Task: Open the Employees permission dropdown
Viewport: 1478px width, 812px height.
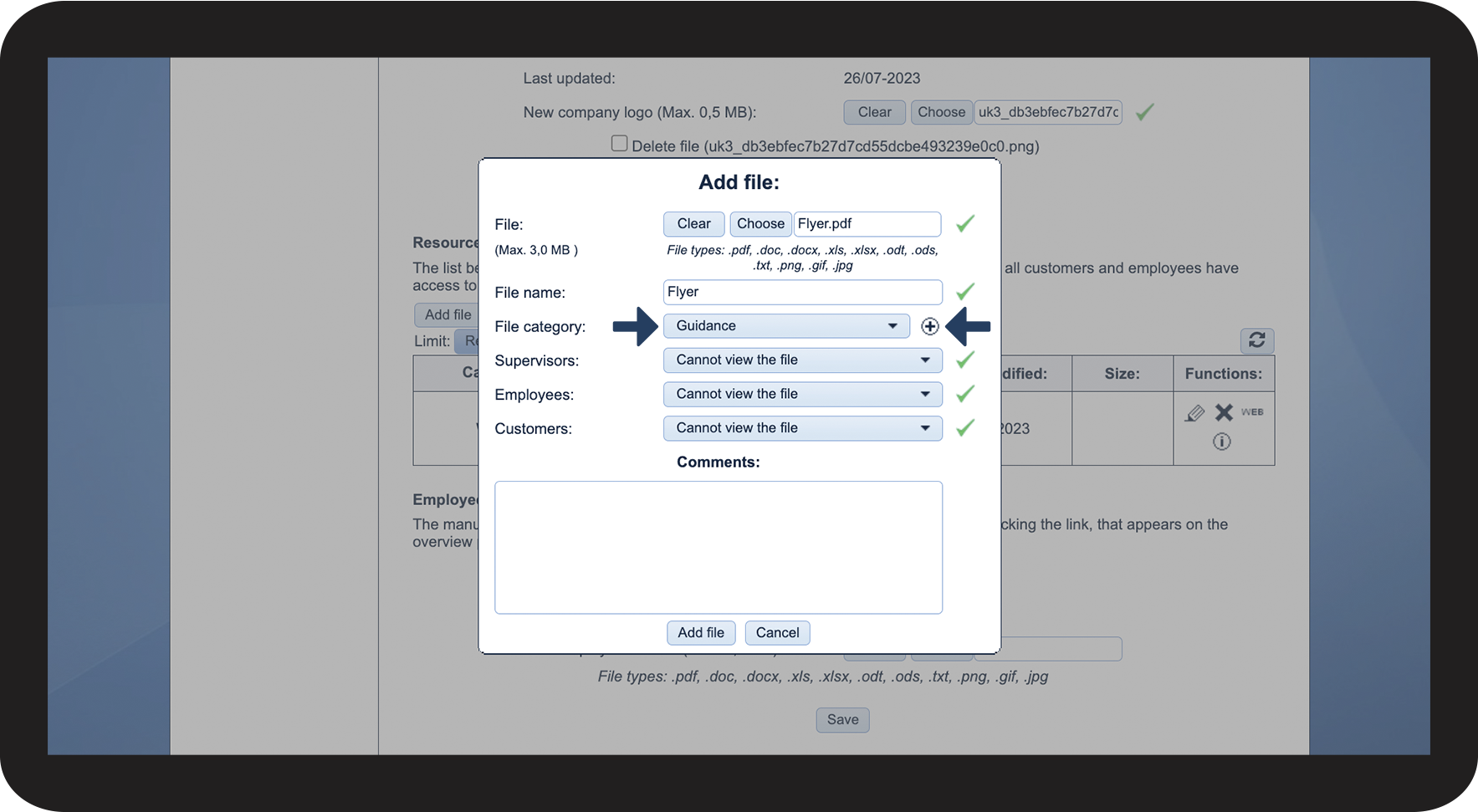Action: (802, 395)
